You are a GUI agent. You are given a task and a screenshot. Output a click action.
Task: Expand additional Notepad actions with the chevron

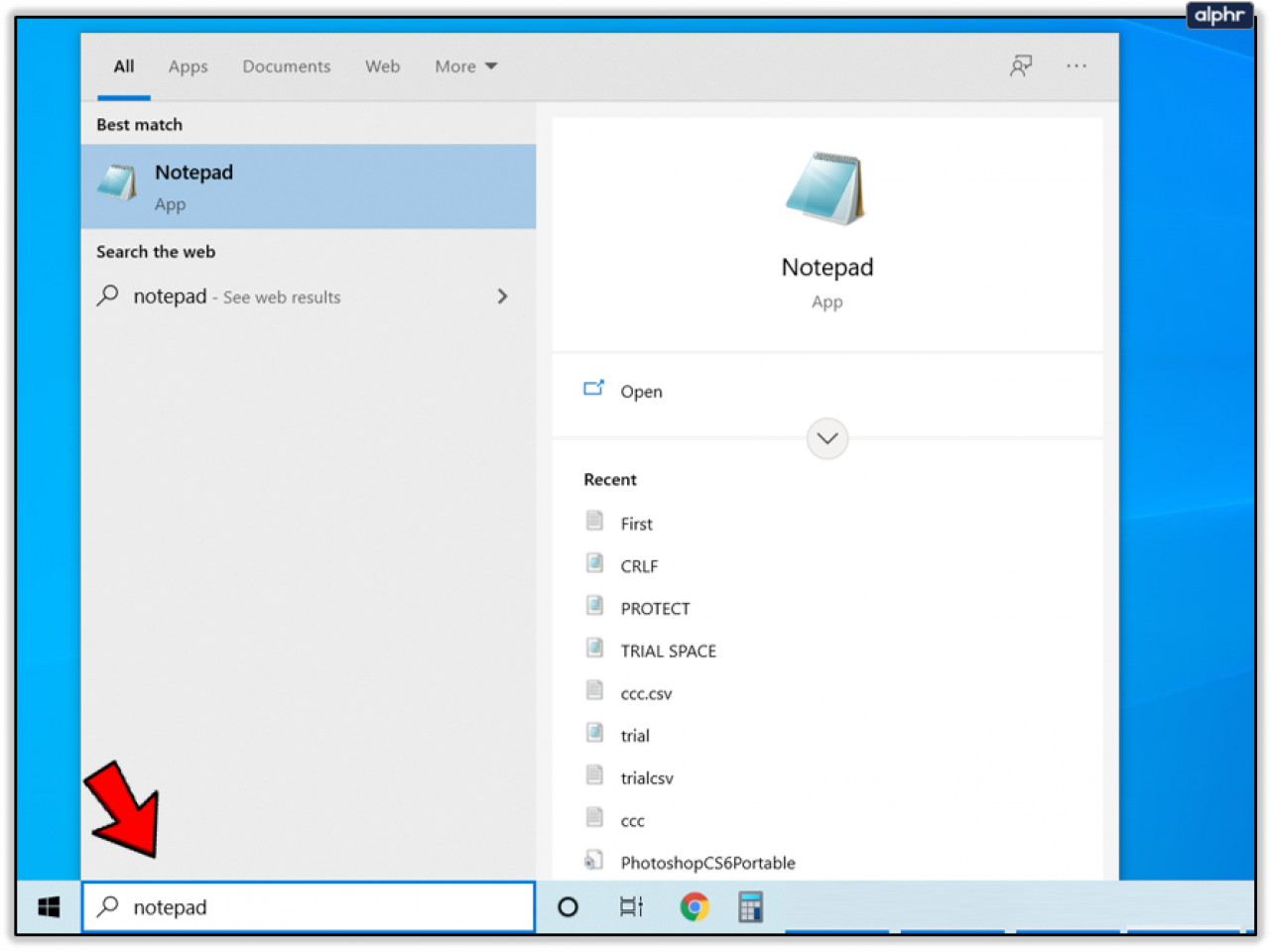(826, 438)
